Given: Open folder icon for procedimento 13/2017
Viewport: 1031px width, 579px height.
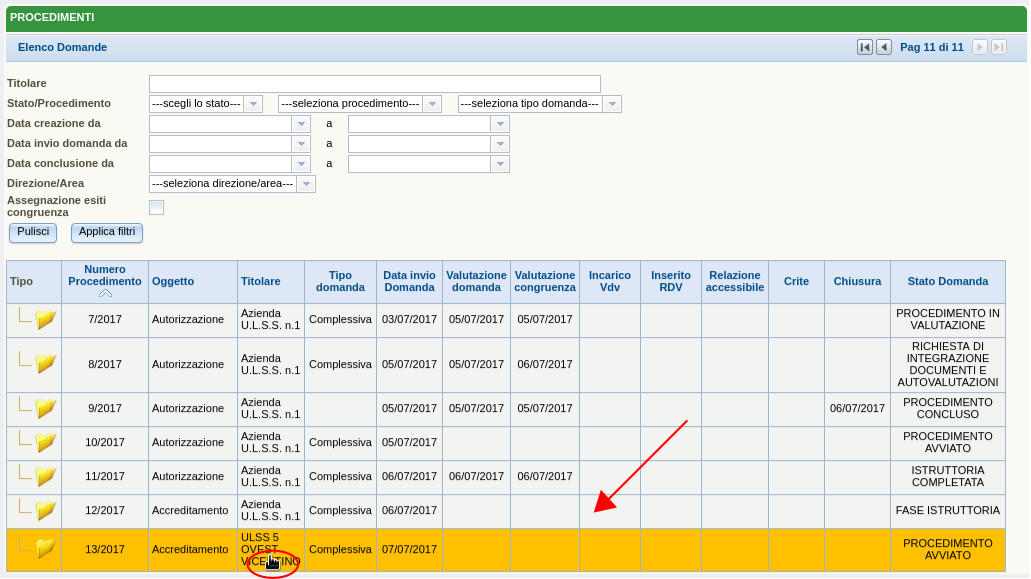Looking at the screenshot, I should [x=45, y=549].
